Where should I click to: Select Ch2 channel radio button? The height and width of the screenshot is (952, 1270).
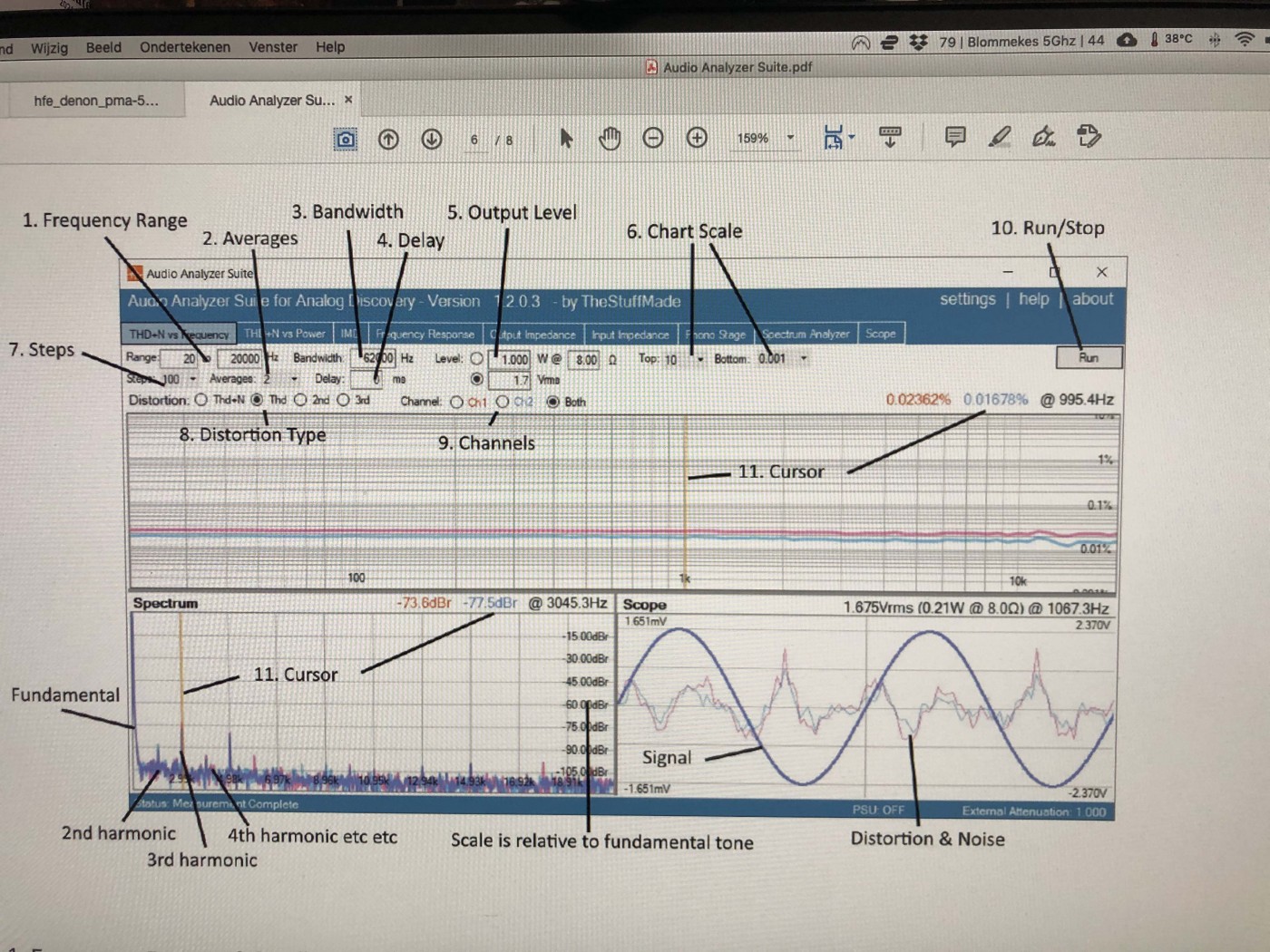[503, 402]
